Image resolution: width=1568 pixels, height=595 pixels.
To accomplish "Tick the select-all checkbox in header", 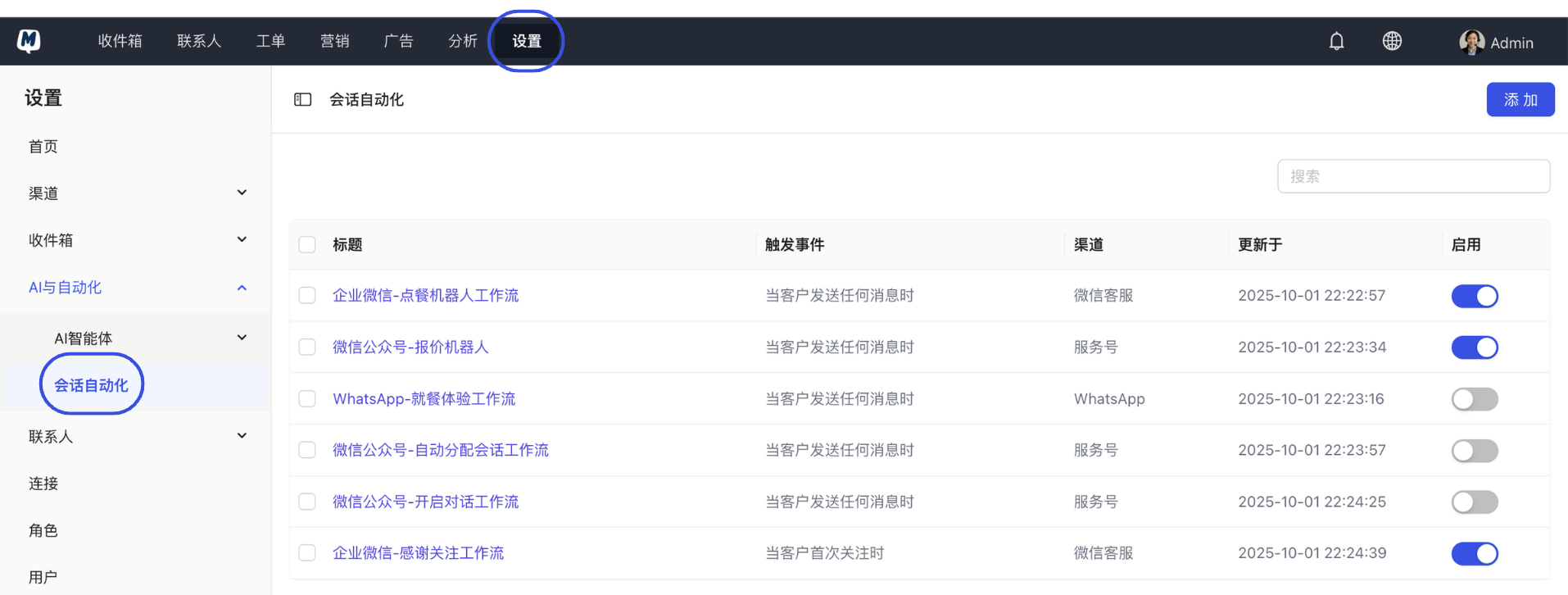I will 307,245.
